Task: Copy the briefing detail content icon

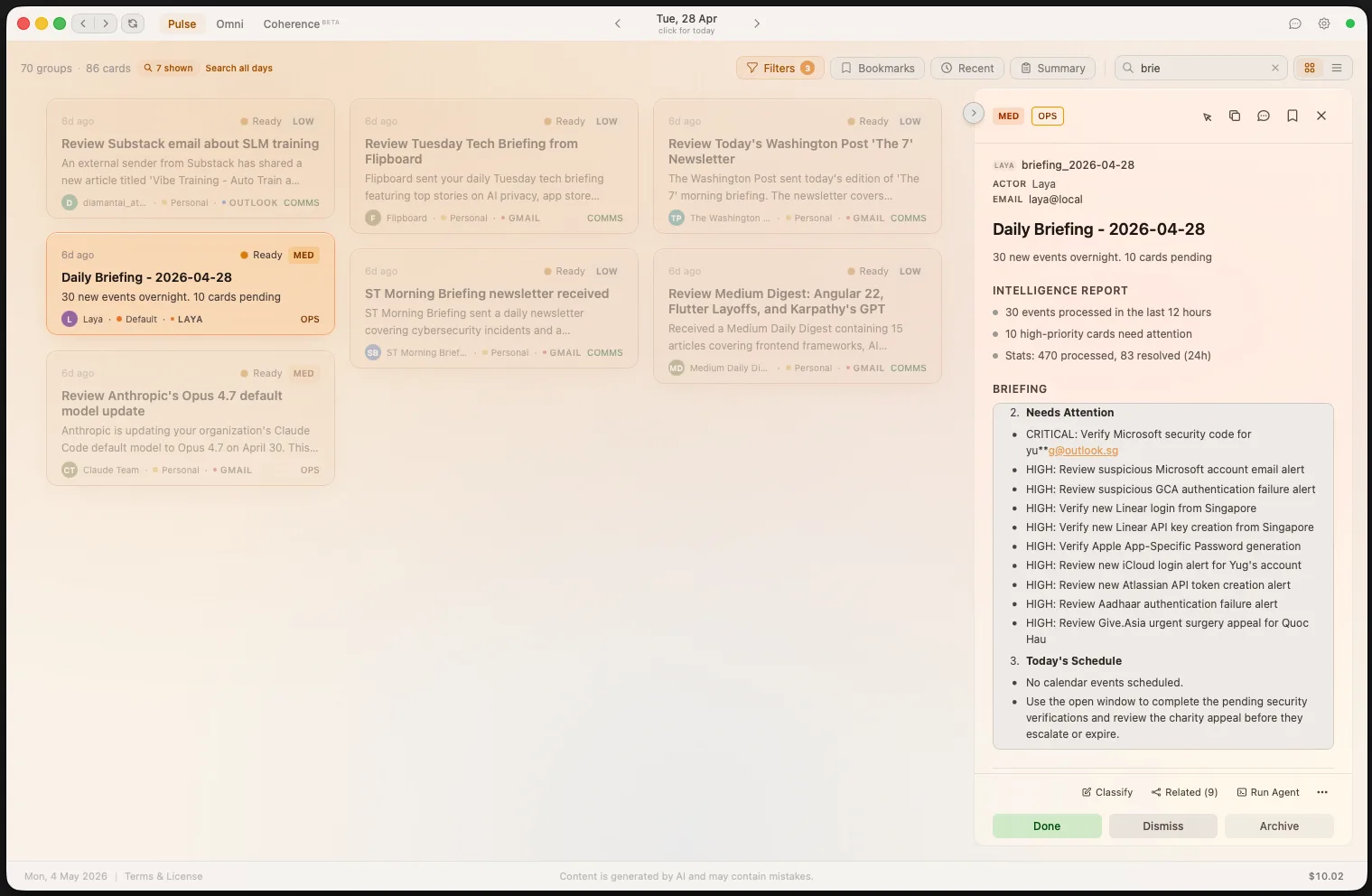Action: pos(1235,116)
